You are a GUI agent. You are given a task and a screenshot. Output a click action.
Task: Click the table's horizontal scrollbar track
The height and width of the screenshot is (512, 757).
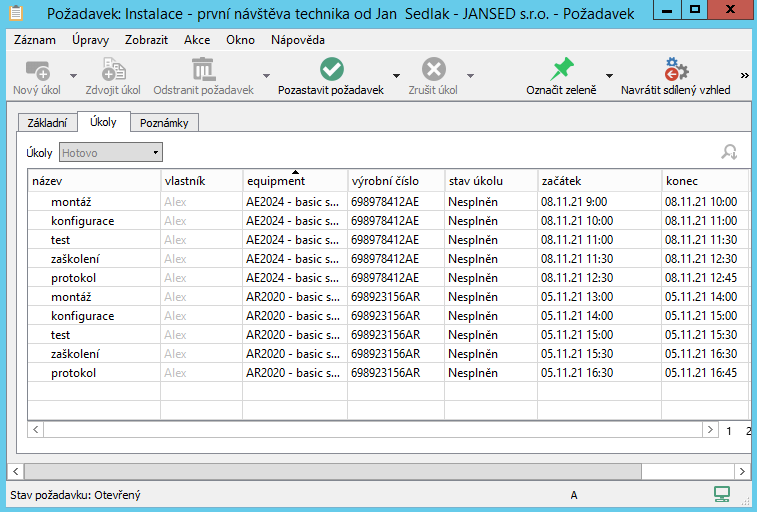coord(370,430)
